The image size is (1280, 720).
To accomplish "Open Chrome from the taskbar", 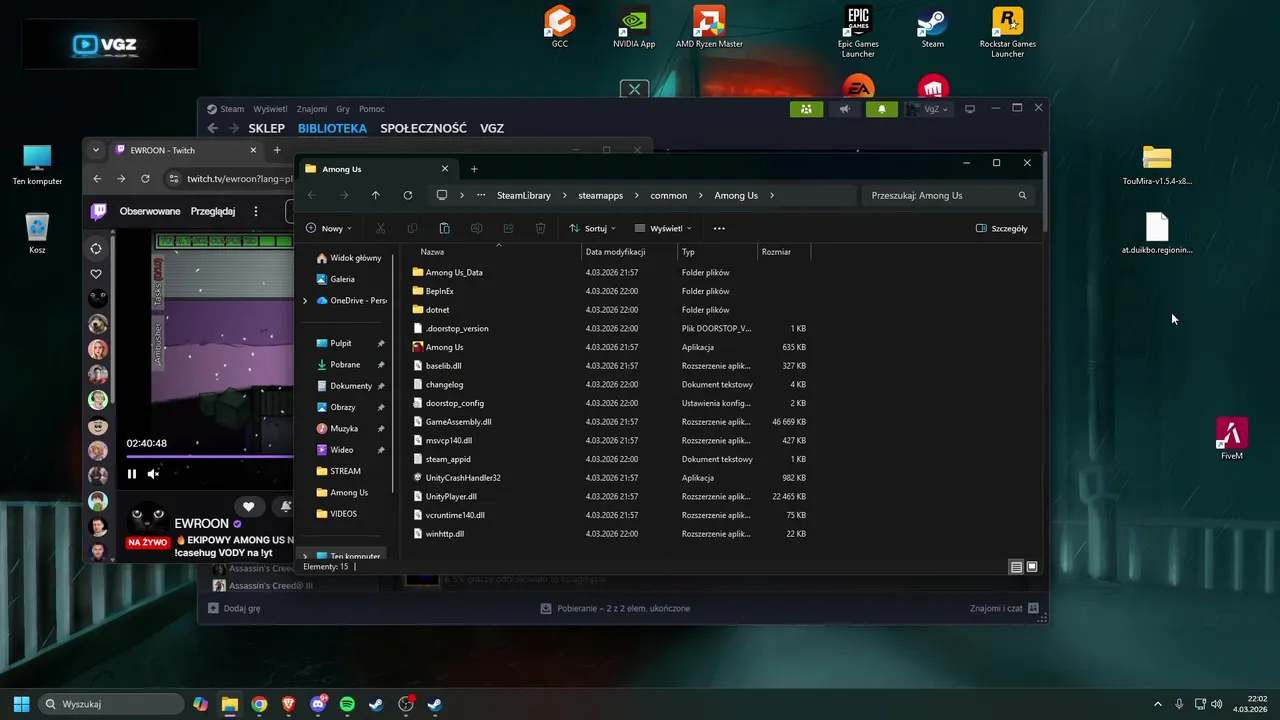I will point(259,704).
